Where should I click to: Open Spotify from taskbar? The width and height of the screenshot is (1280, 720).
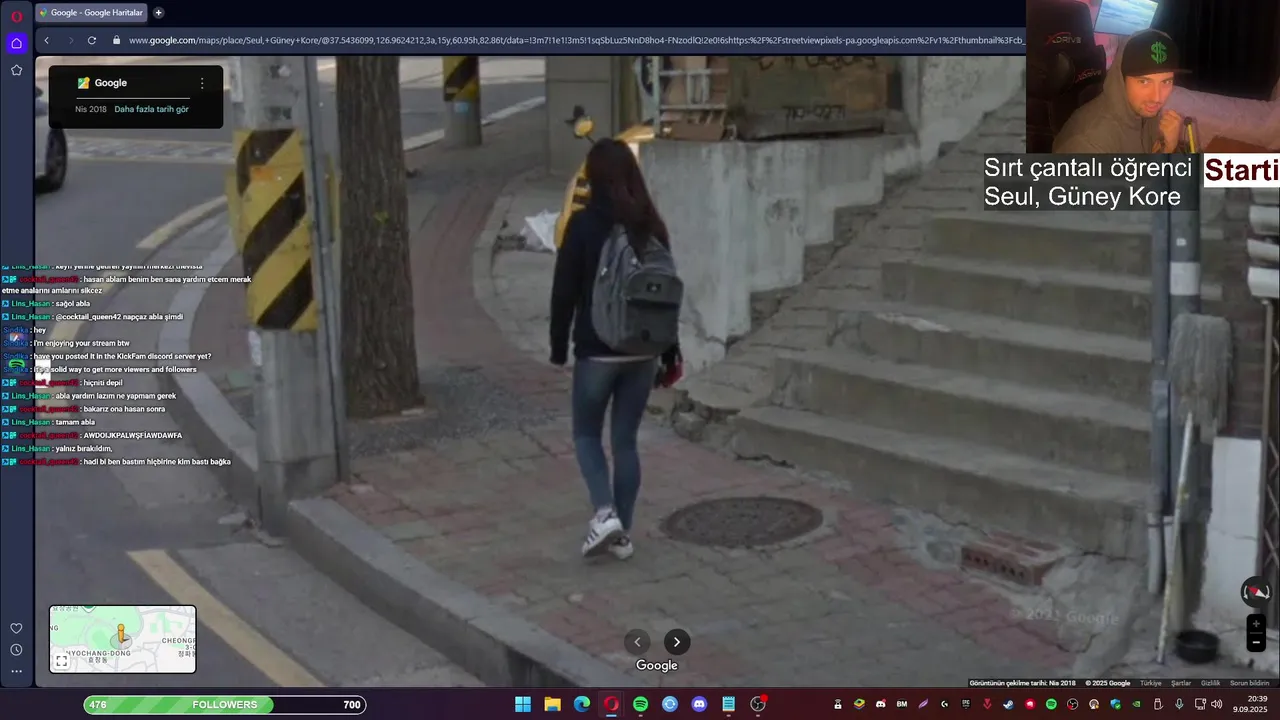coord(640,704)
